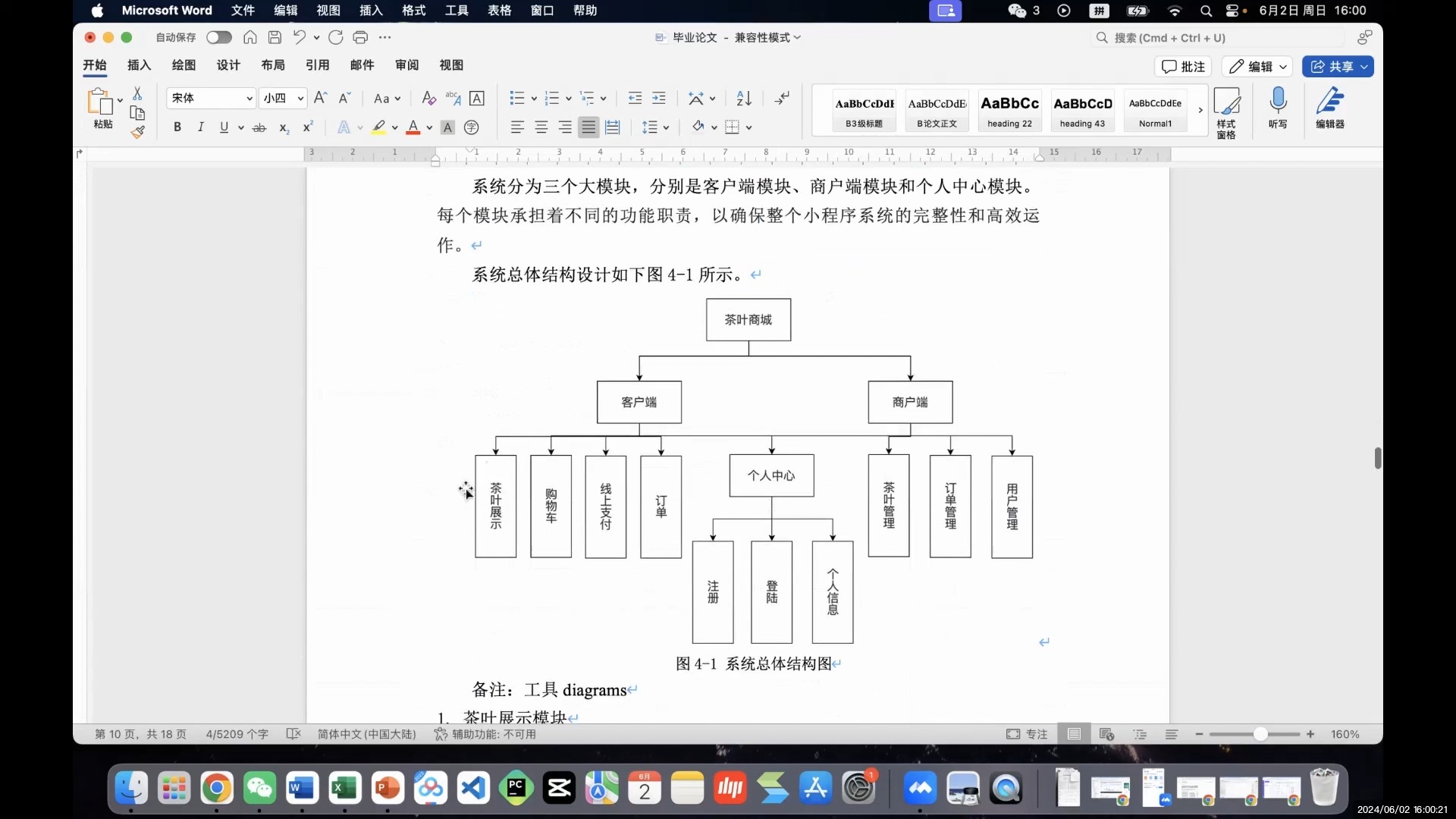Viewport: 1456px width, 819px height.
Task: Click the Format Painter brush icon
Action: (x=137, y=133)
